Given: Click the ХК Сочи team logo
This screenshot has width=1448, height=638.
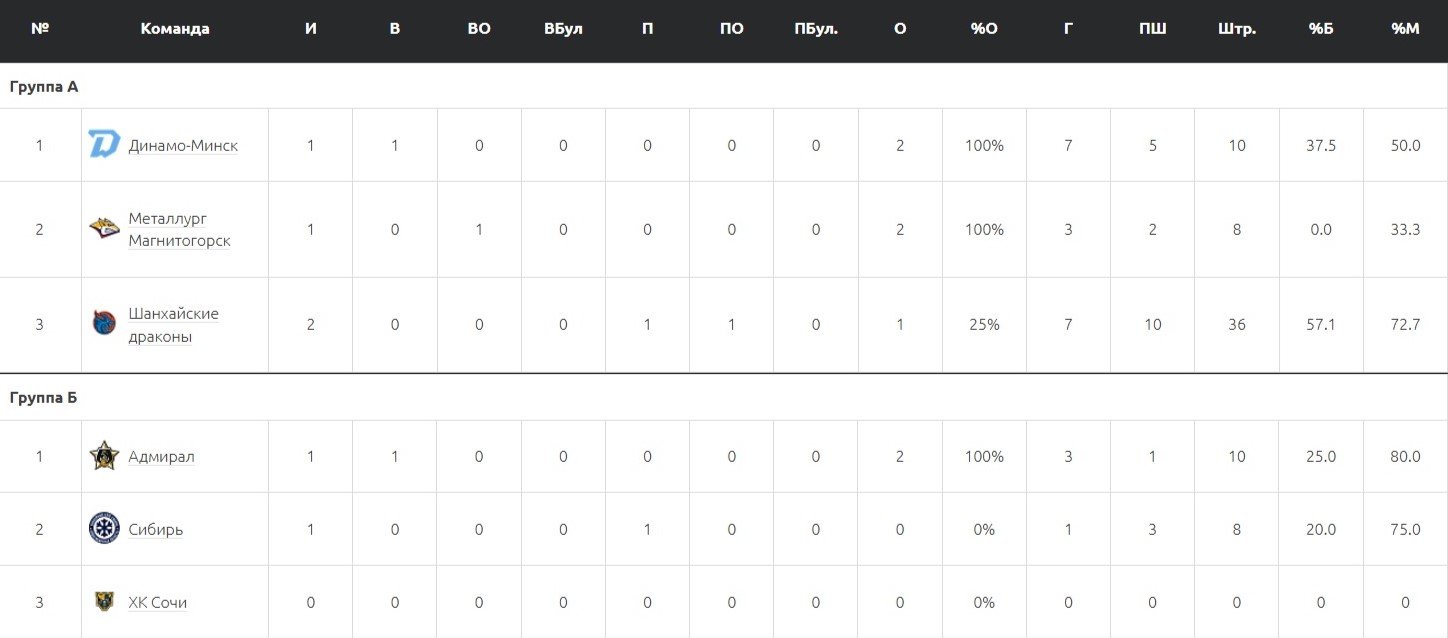Looking at the screenshot, I should pyautogui.click(x=104, y=601).
